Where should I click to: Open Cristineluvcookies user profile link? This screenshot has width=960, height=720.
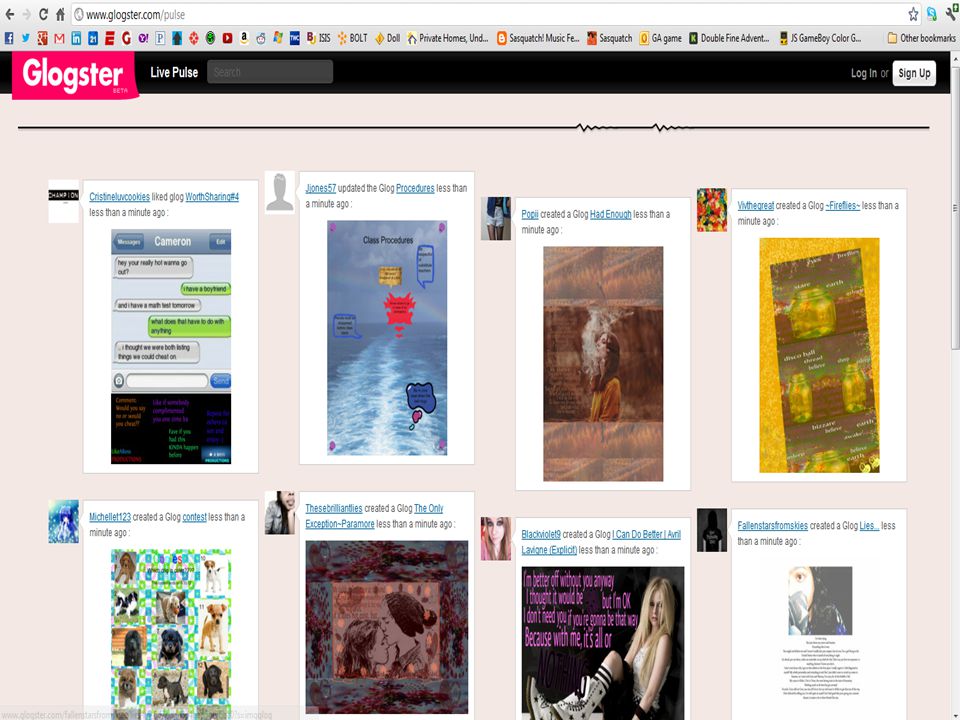tap(119, 197)
